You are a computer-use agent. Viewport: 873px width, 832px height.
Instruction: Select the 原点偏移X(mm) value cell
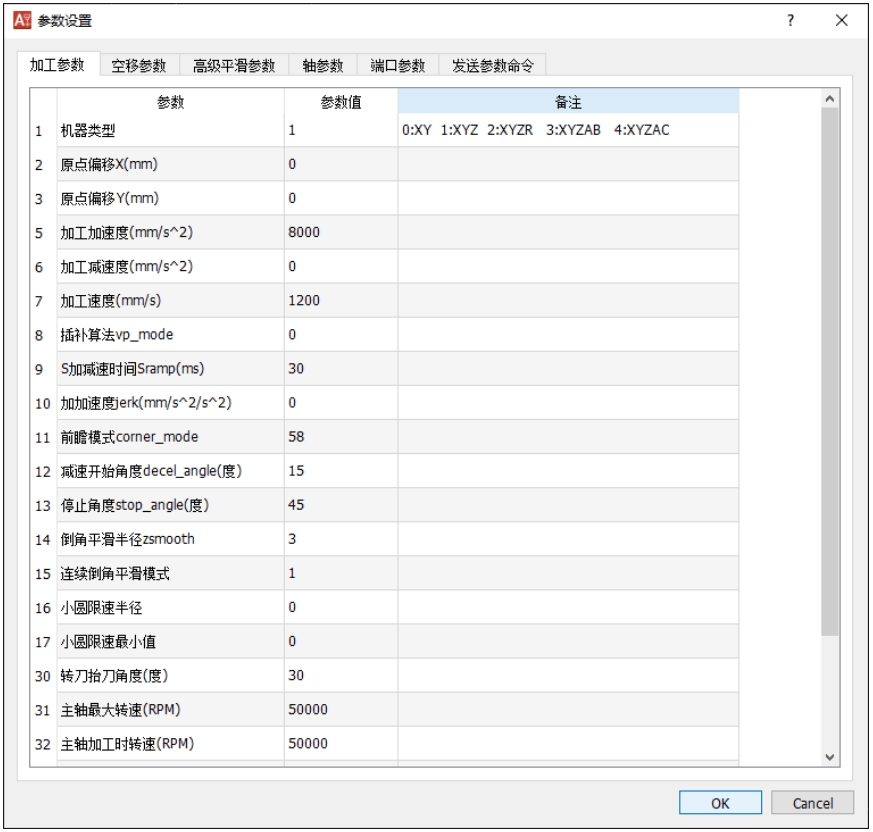(x=341, y=164)
